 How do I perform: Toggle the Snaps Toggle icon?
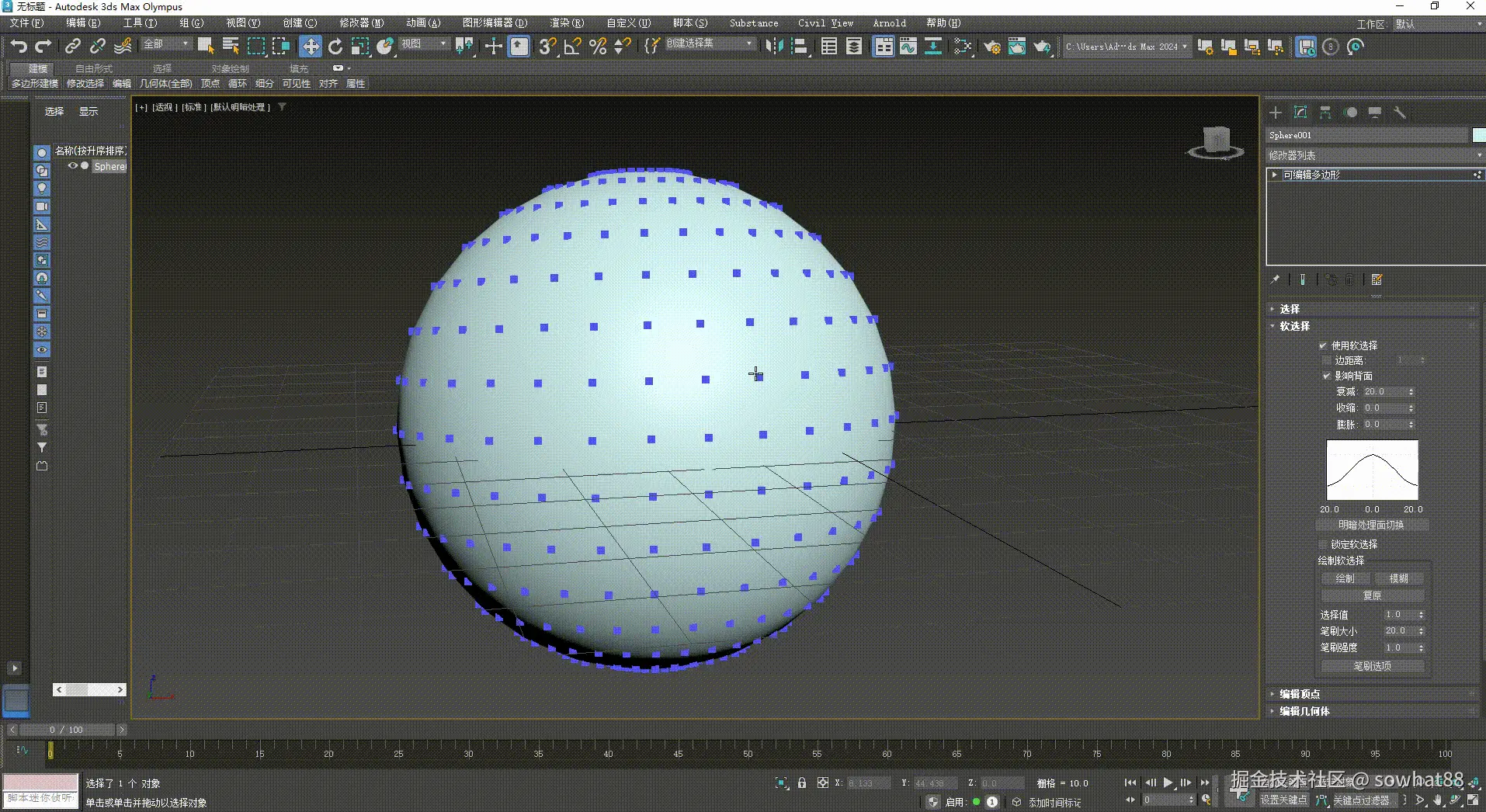click(547, 47)
